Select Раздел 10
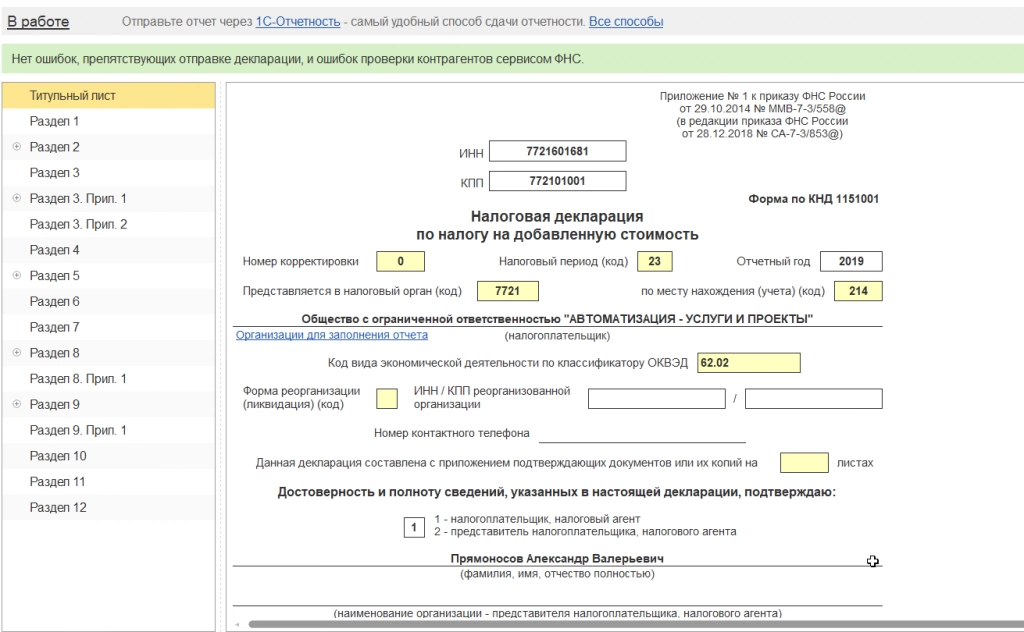 pos(108,456)
